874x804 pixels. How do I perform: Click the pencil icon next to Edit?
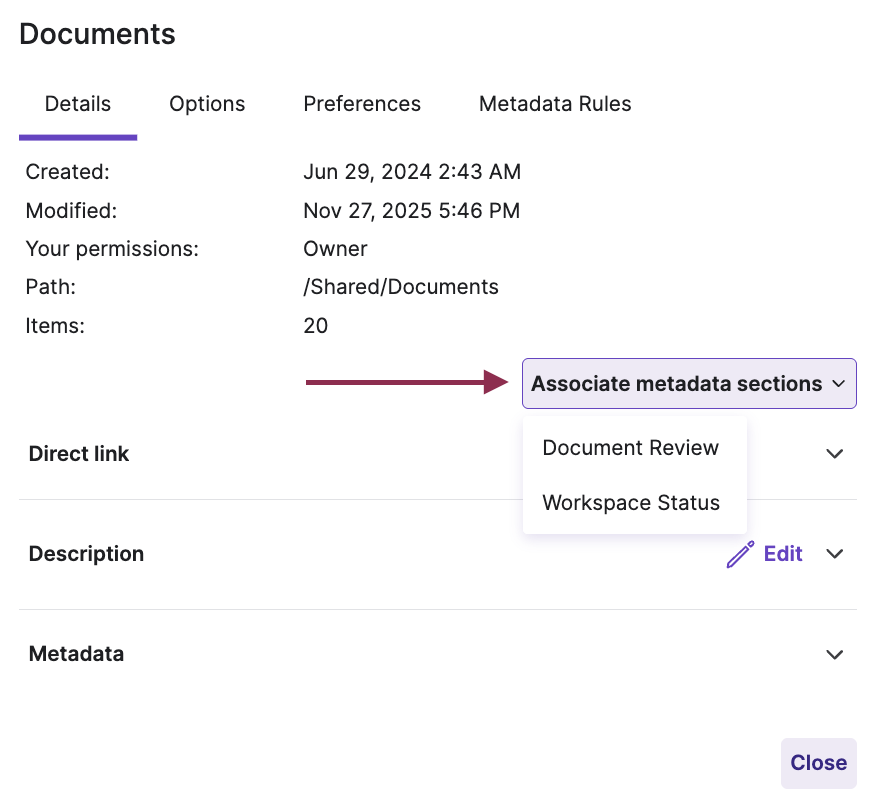click(740, 553)
